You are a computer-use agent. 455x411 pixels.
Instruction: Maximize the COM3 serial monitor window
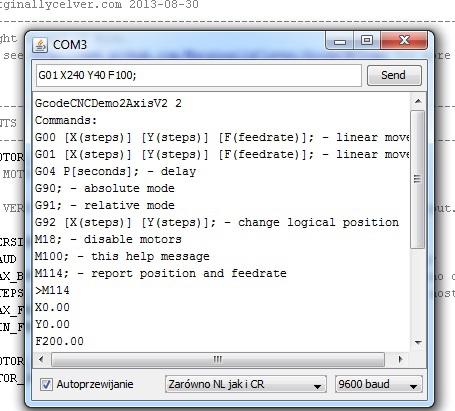coord(367,41)
